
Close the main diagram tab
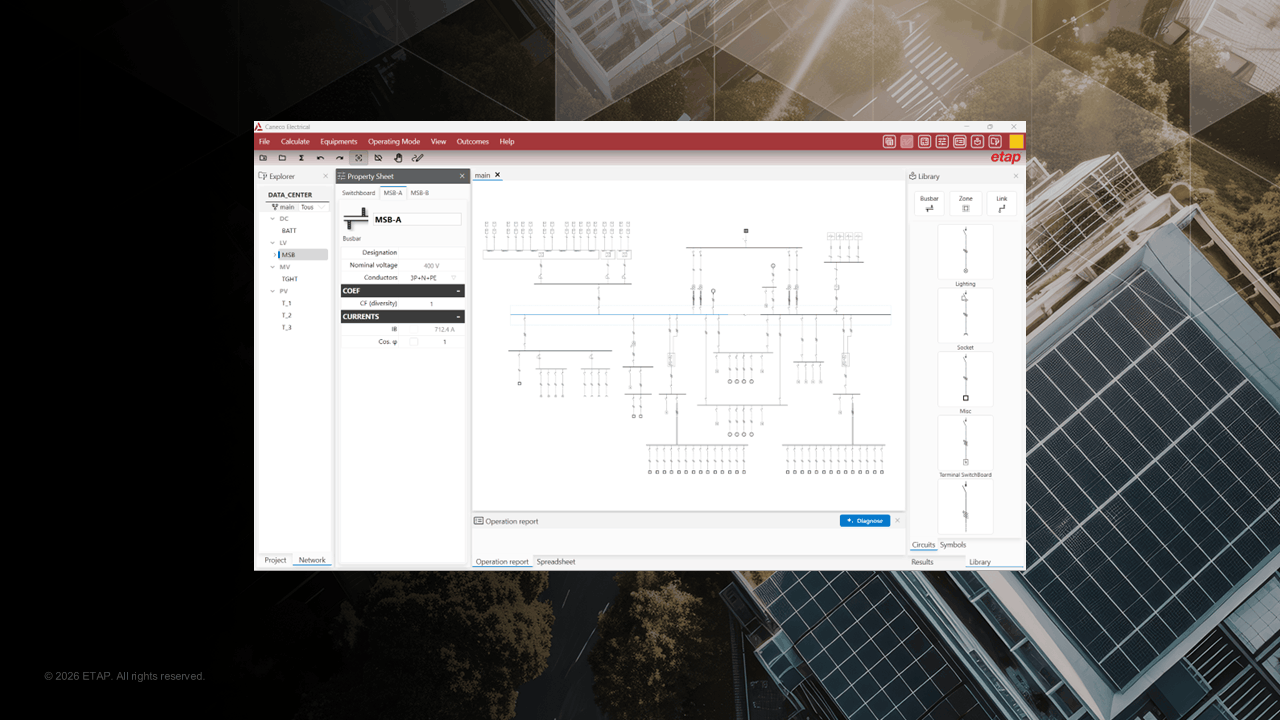497,175
